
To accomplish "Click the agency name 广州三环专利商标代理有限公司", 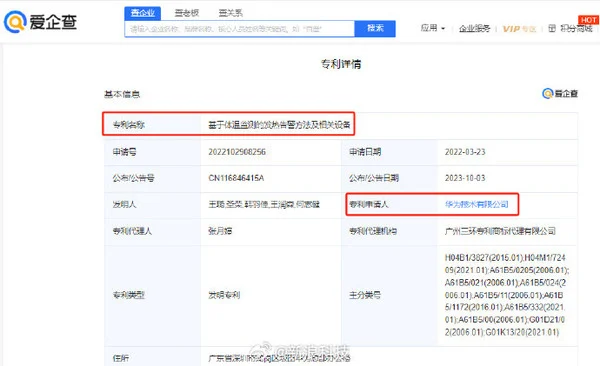I will [x=500, y=231].
